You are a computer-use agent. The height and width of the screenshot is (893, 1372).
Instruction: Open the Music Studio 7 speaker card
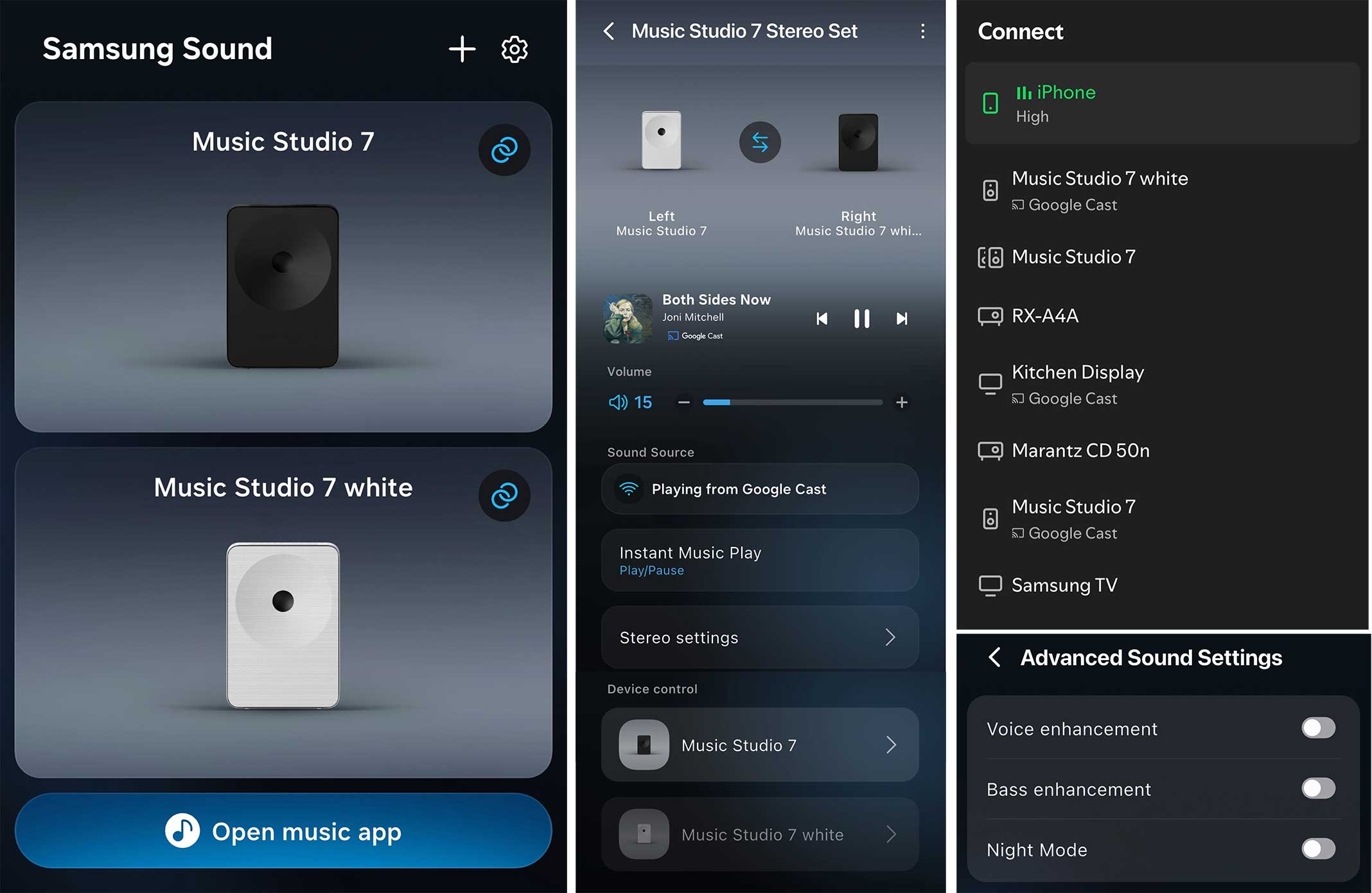tap(283, 267)
